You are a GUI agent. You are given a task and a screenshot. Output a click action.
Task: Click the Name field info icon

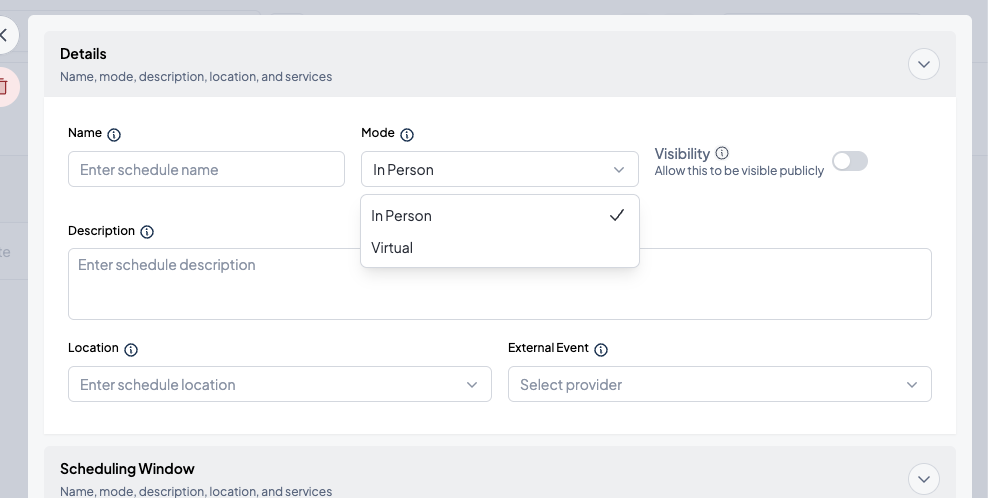[114, 134]
